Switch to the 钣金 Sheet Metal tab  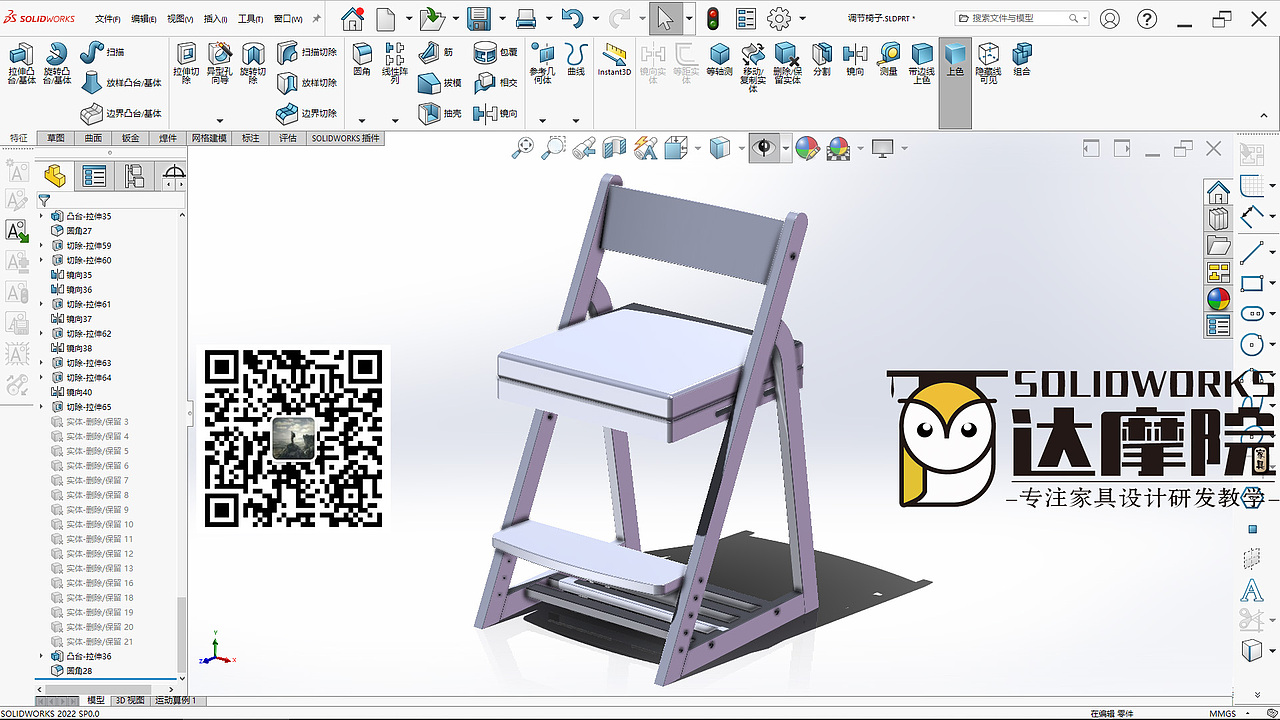point(131,138)
